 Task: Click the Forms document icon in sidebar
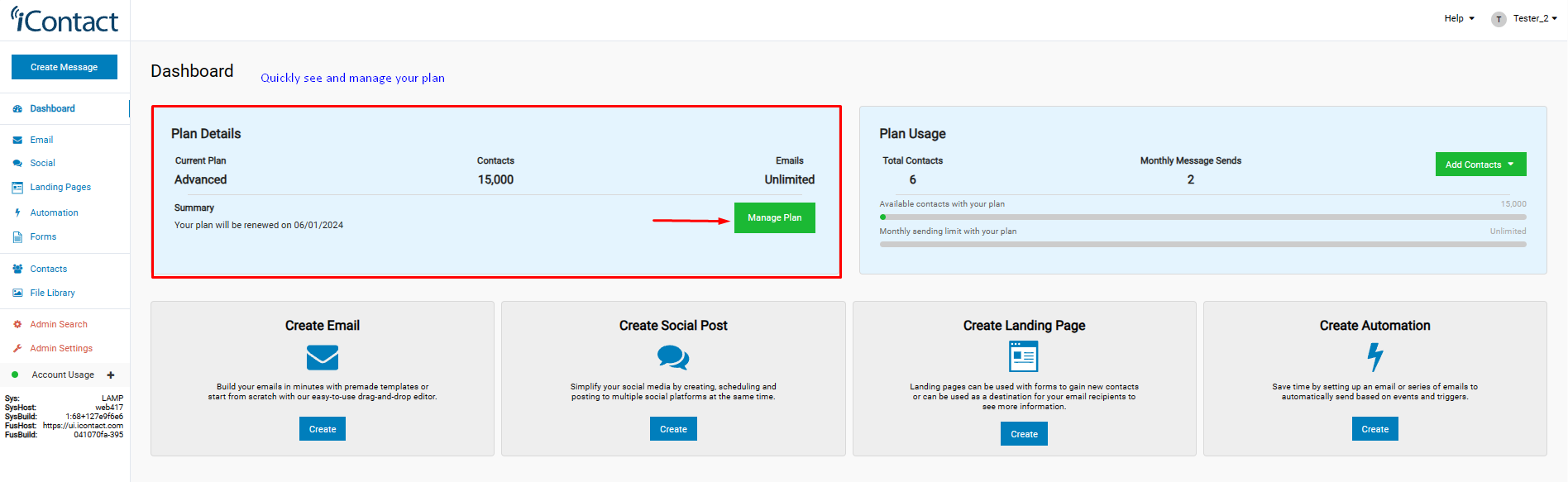(17, 236)
